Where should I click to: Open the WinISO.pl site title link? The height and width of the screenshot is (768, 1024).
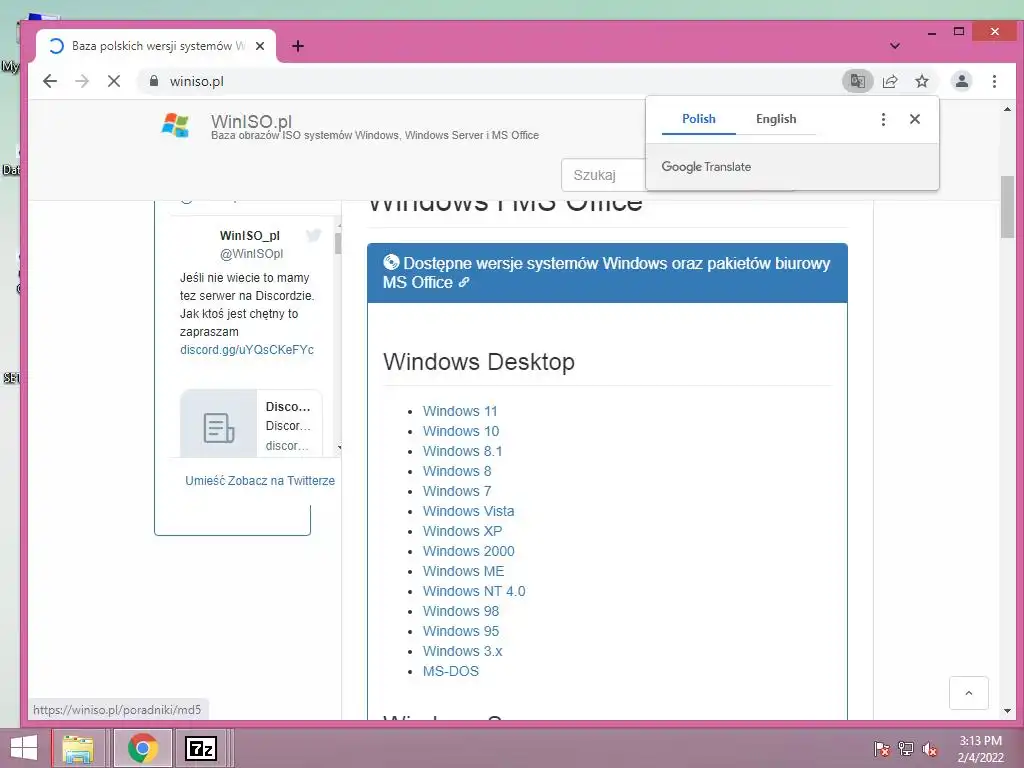coord(251,121)
